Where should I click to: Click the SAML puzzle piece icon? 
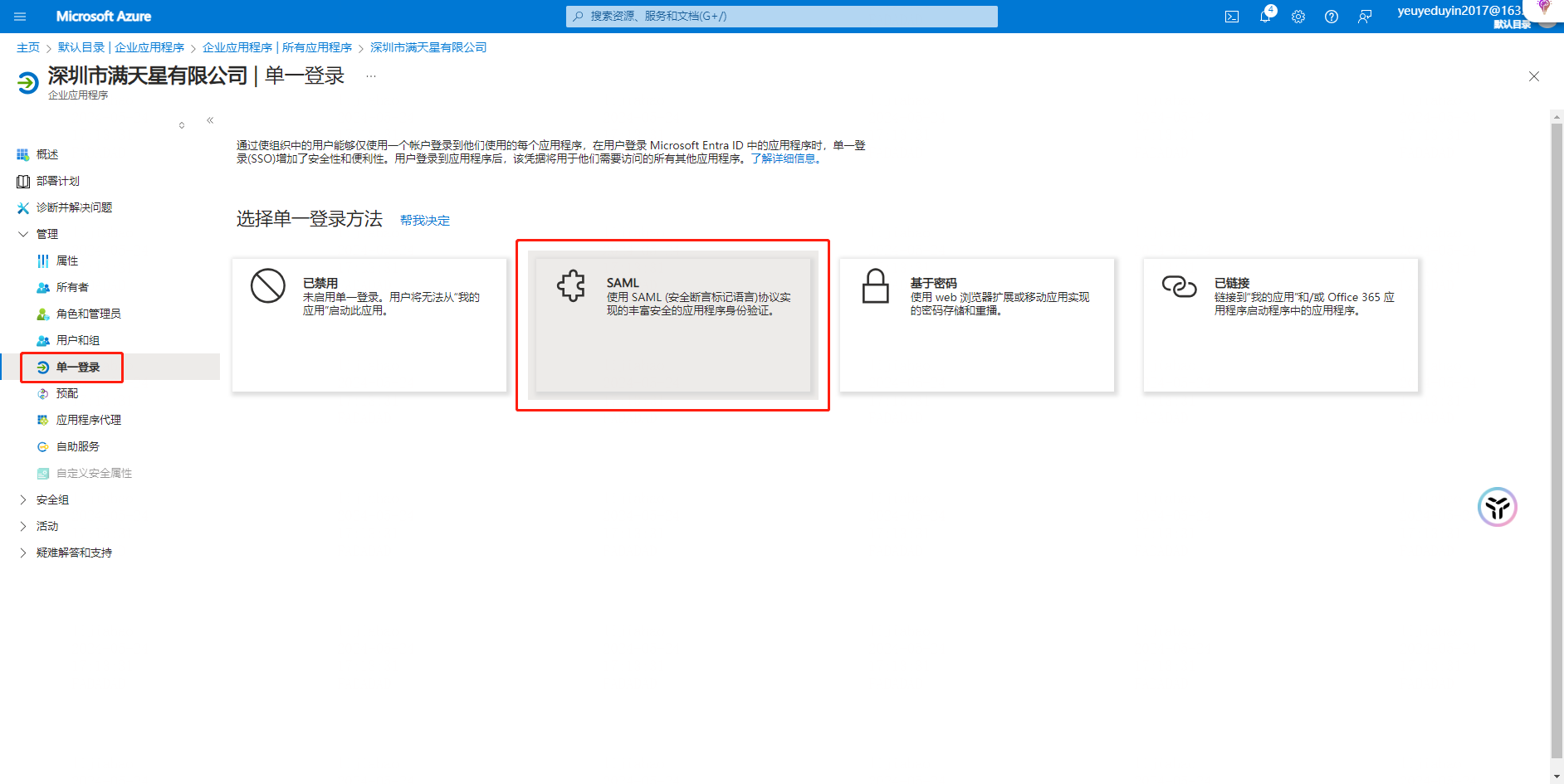(571, 286)
